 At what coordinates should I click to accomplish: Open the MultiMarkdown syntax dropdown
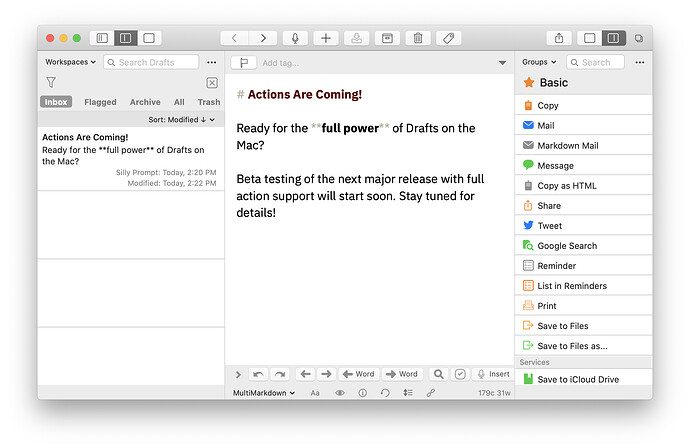click(x=264, y=393)
